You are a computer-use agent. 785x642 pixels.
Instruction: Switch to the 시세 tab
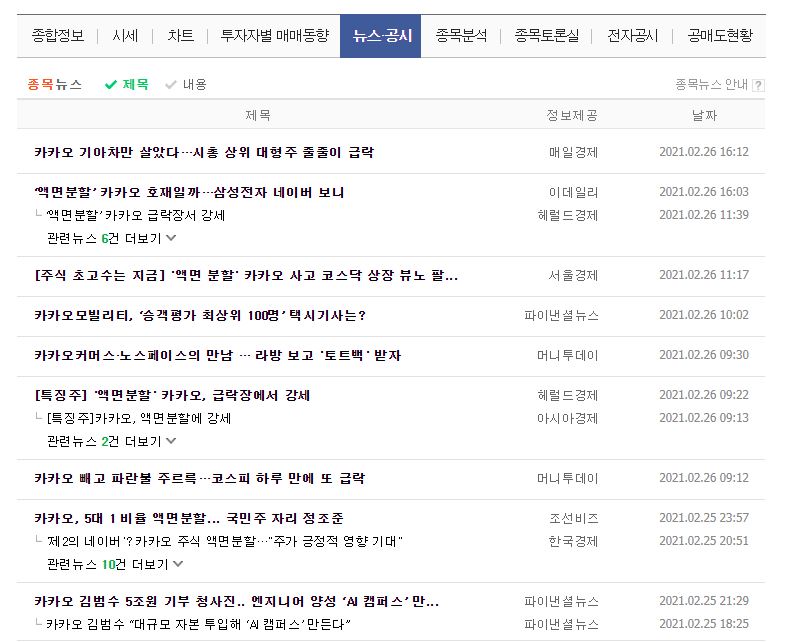click(x=125, y=36)
